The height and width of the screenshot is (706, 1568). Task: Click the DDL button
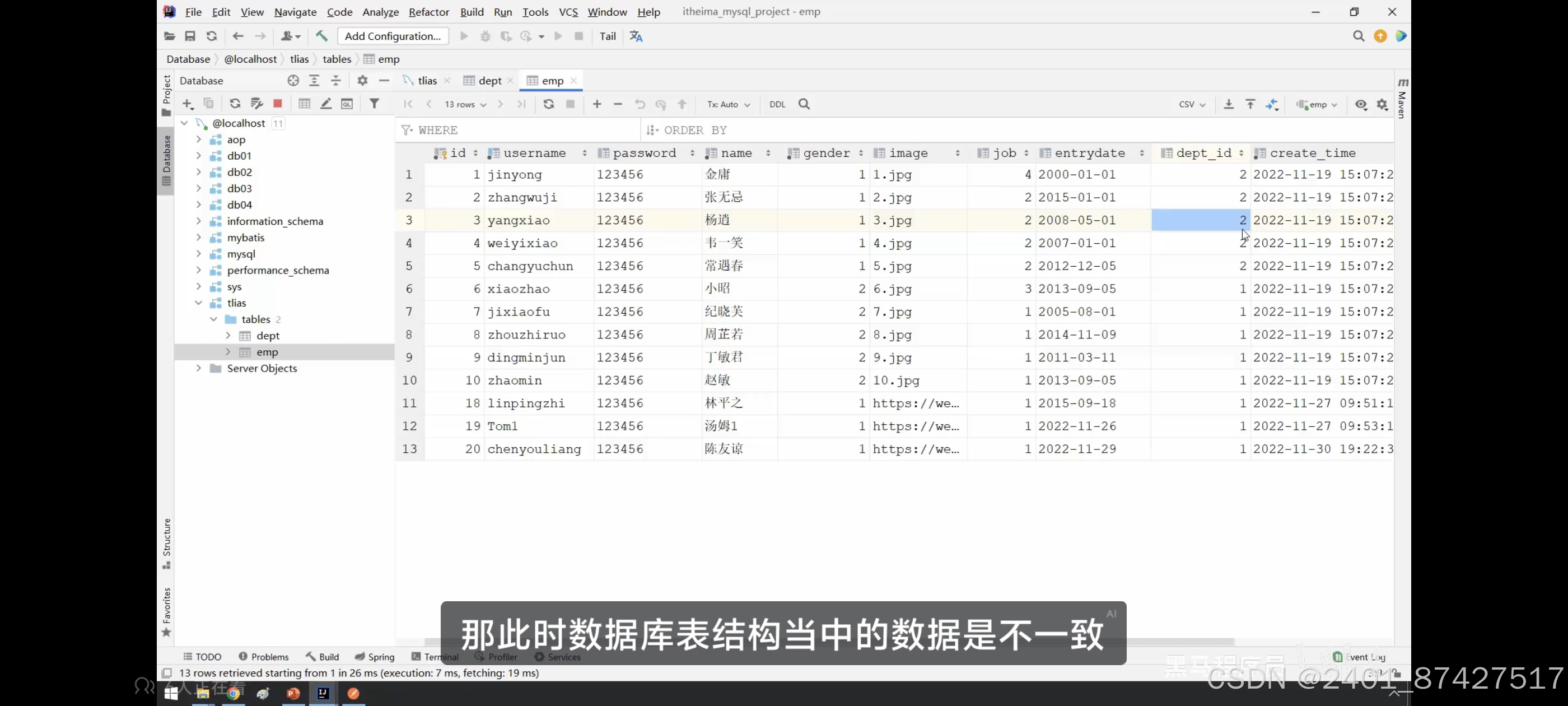(x=777, y=104)
